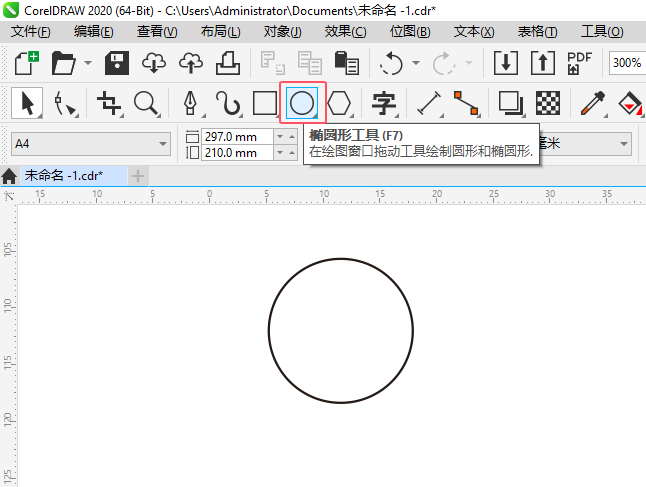Select the Polygon hexagon tool
This screenshot has width=646, height=487.
[x=339, y=103]
